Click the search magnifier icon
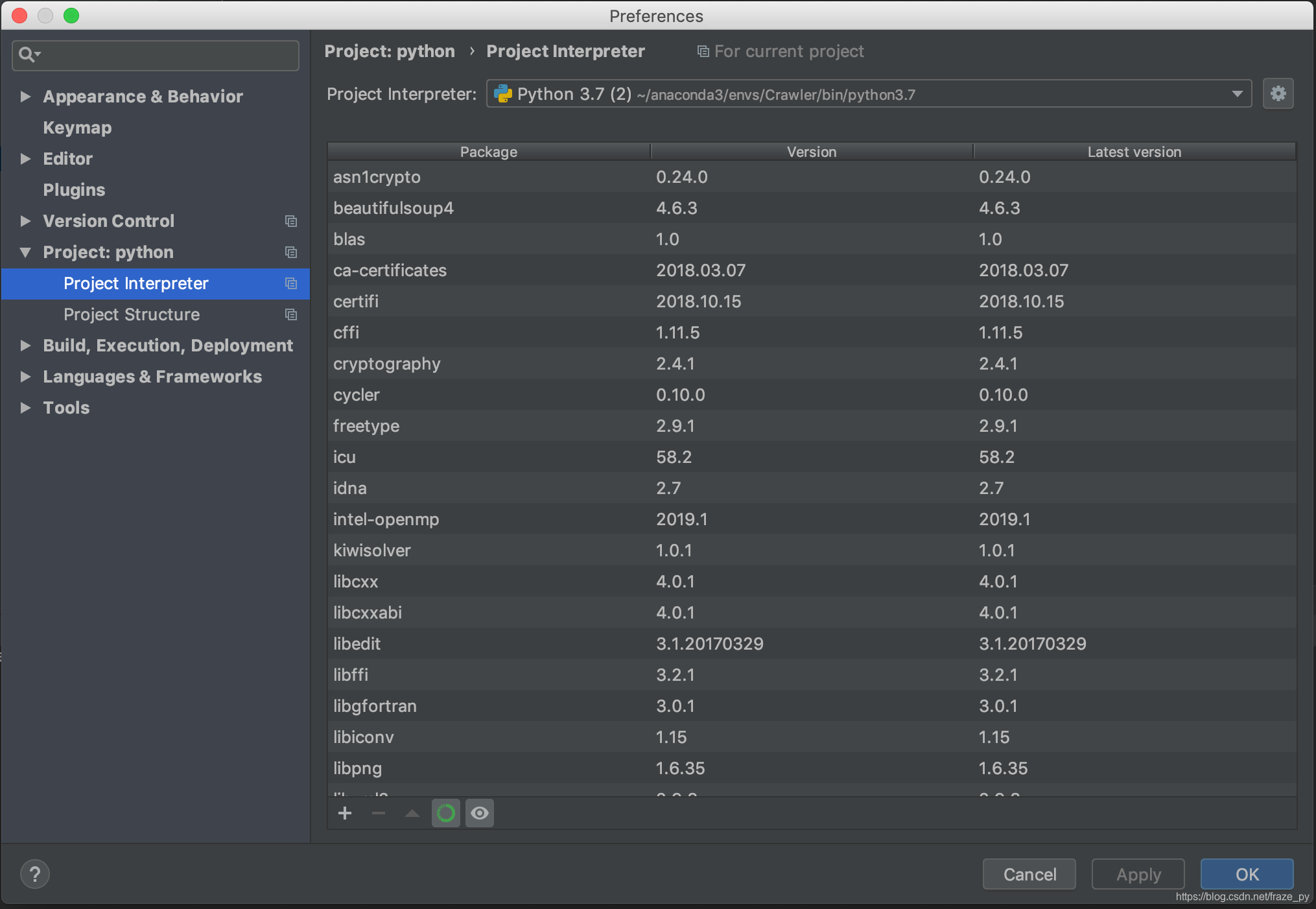 [29, 54]
